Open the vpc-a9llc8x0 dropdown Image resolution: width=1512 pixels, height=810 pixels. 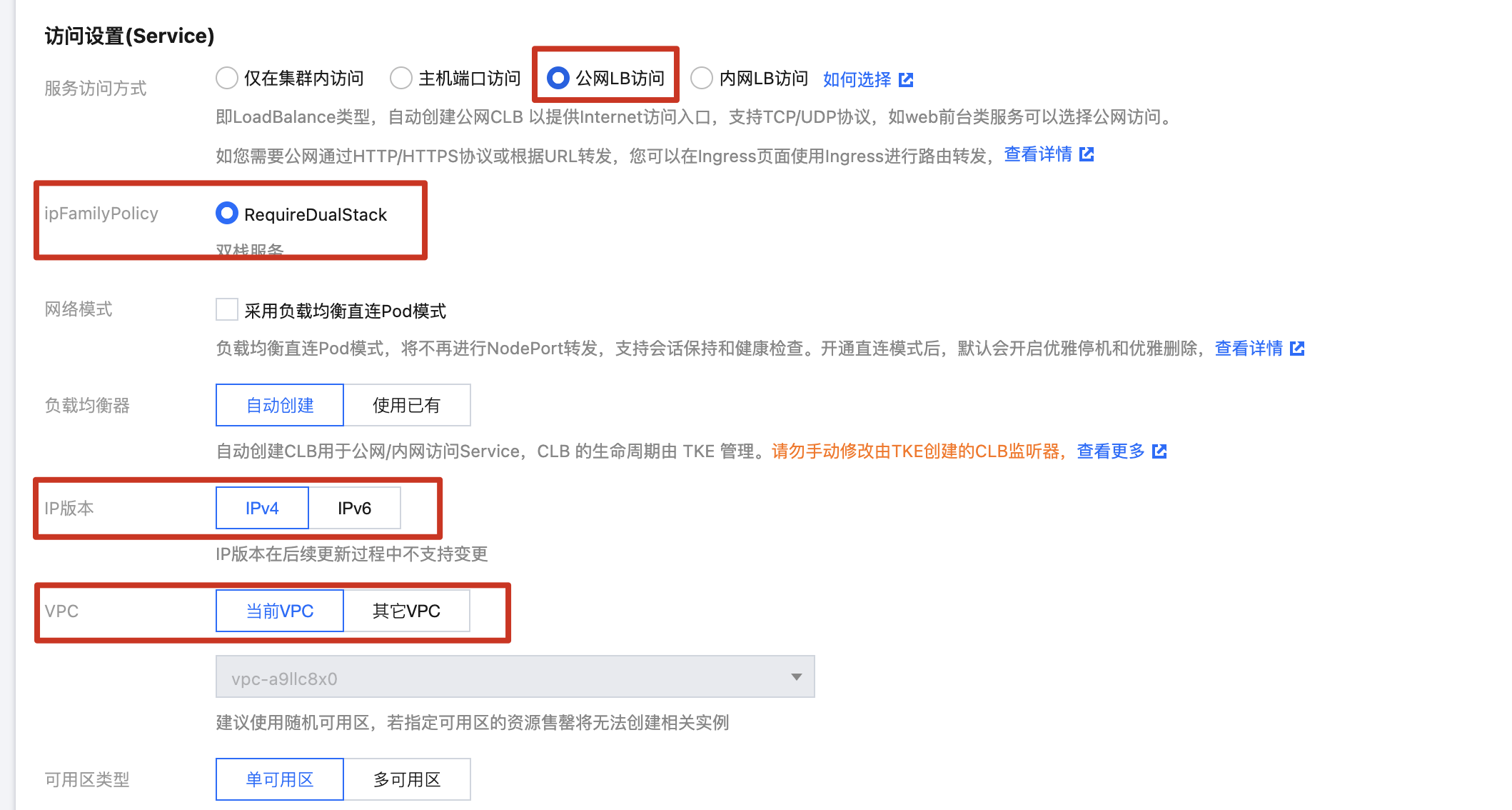click(514, 677)
